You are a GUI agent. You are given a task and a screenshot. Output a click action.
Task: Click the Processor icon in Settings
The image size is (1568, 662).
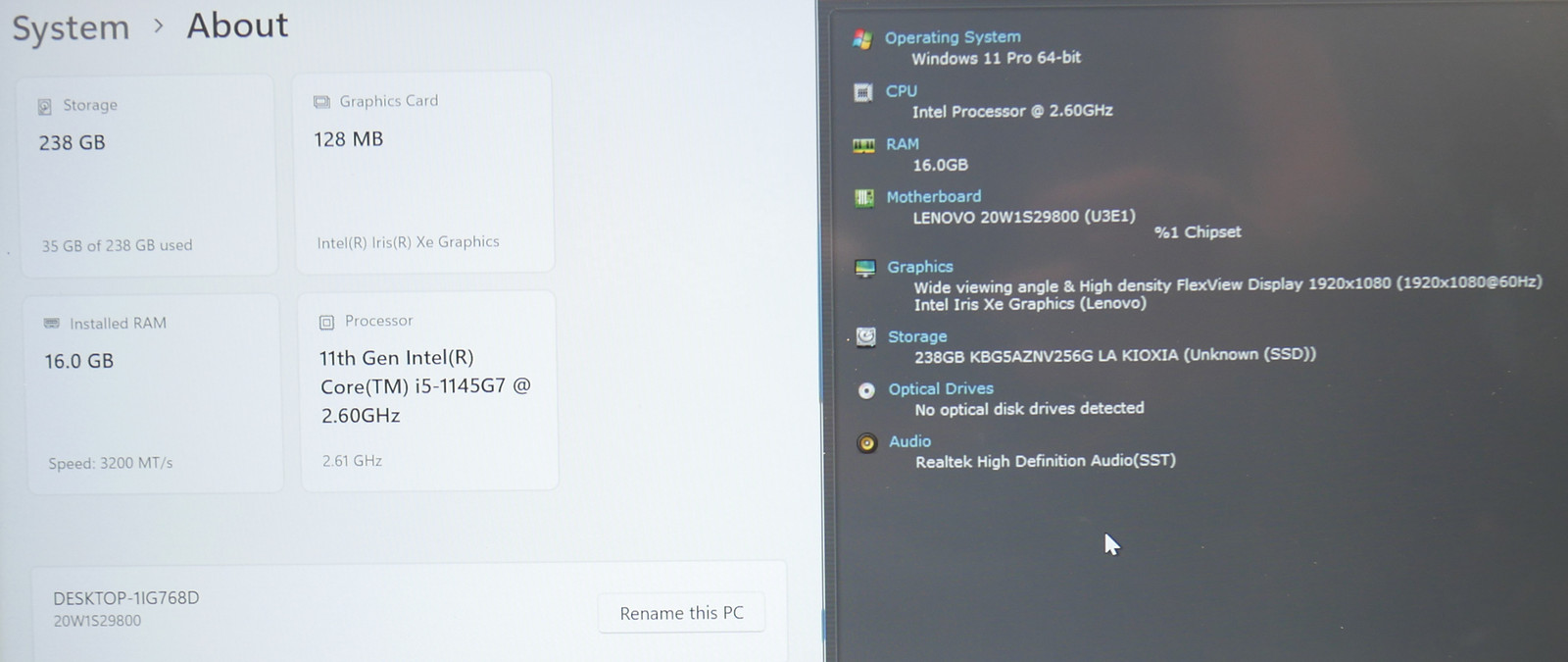click(x=327, y=322)
